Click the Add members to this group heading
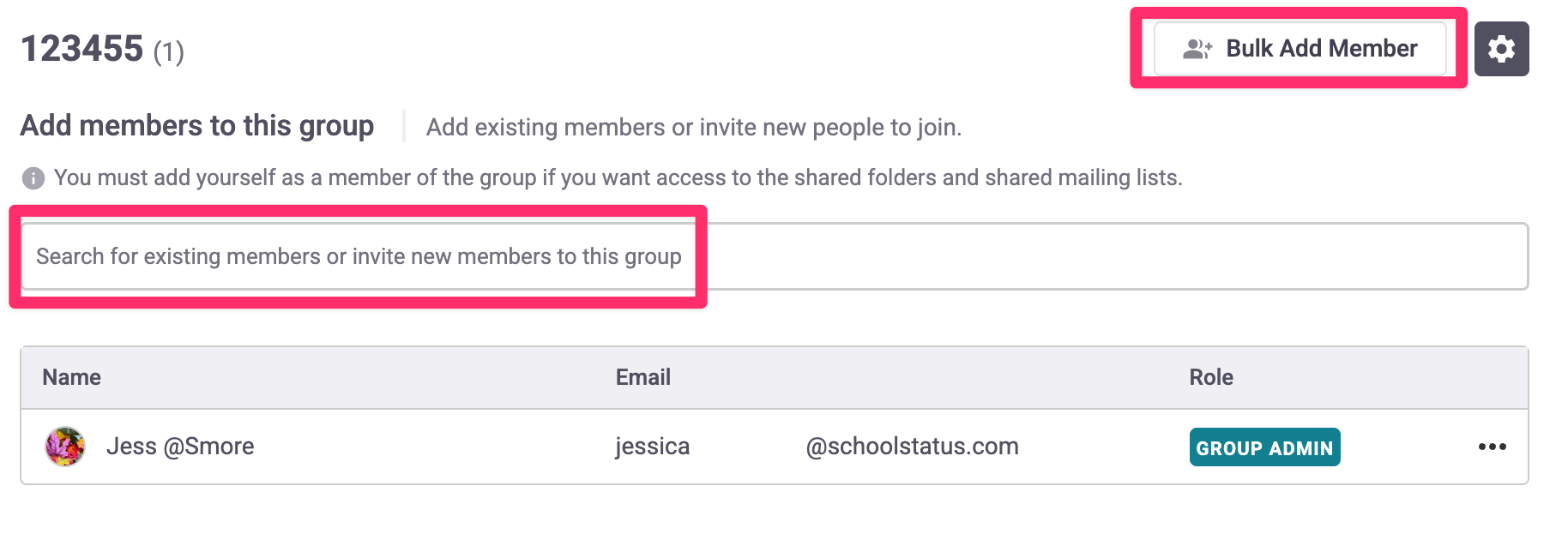This screenshot has width=1568, height=540. [197, 126]
